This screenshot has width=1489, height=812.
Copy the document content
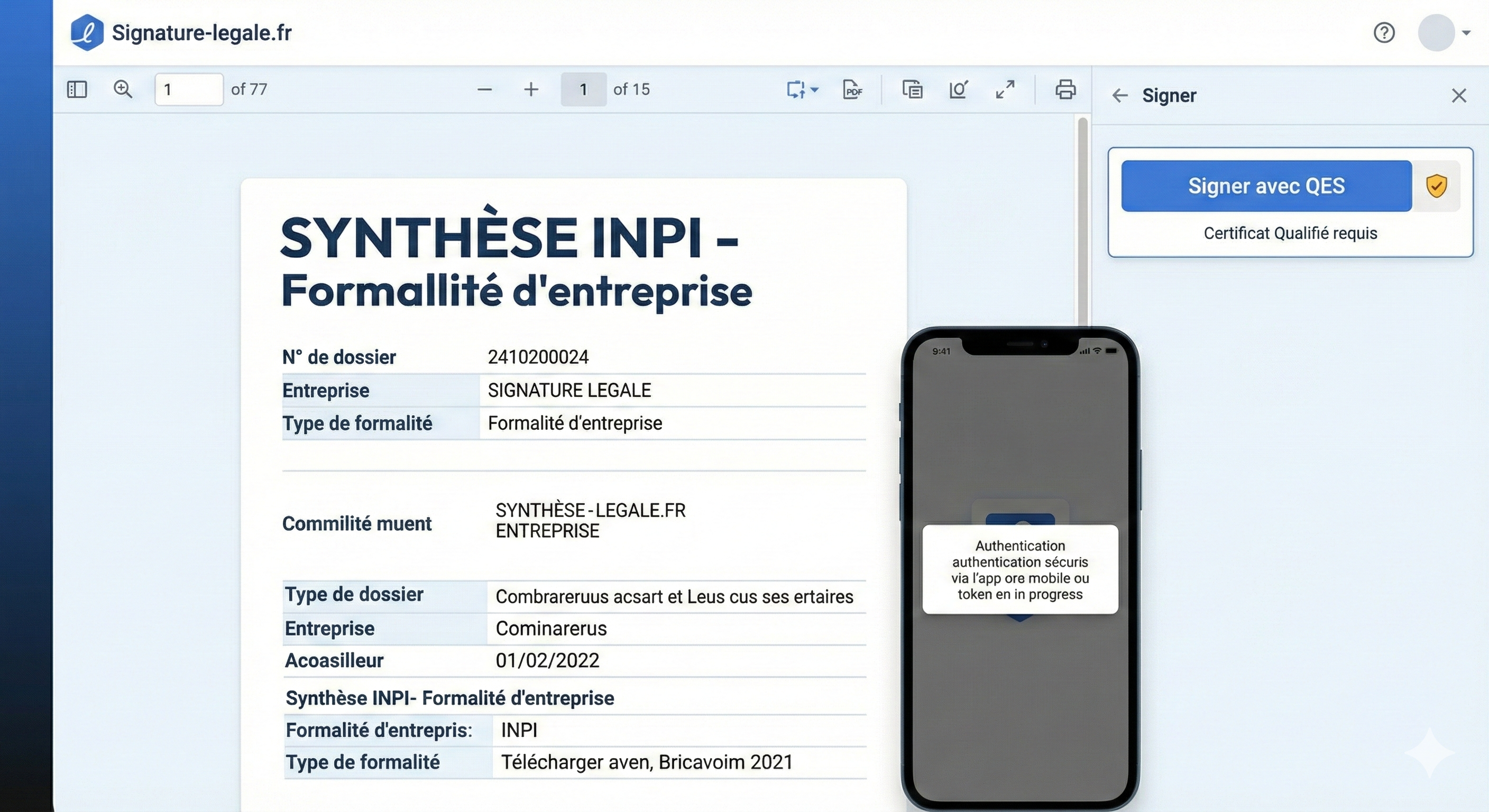[912, 89]
